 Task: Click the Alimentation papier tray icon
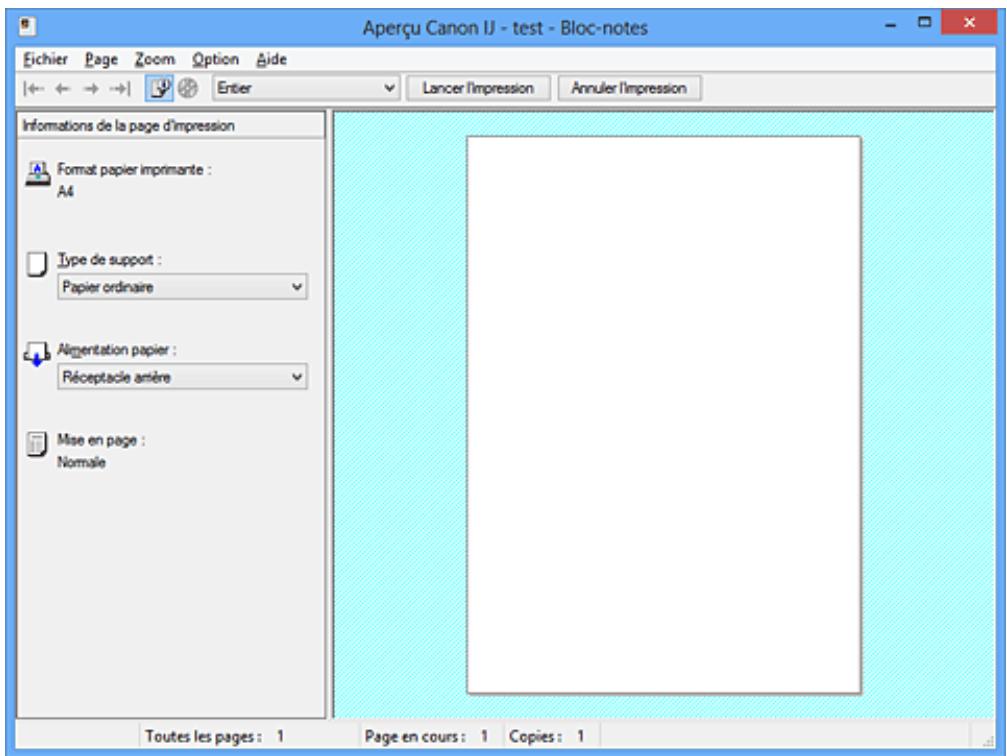(x=37, y=354)
